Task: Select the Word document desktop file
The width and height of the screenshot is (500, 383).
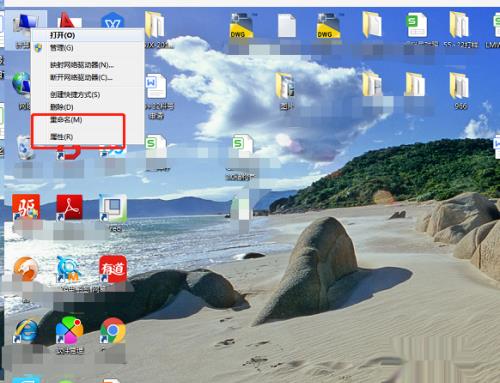Action: [x=156, y=86]
